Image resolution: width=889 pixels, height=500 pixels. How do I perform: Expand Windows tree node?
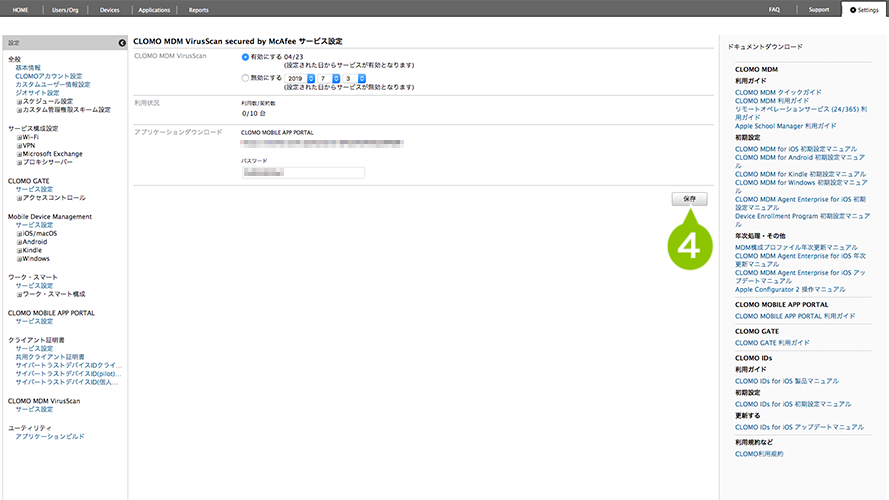tap(19, 259)
